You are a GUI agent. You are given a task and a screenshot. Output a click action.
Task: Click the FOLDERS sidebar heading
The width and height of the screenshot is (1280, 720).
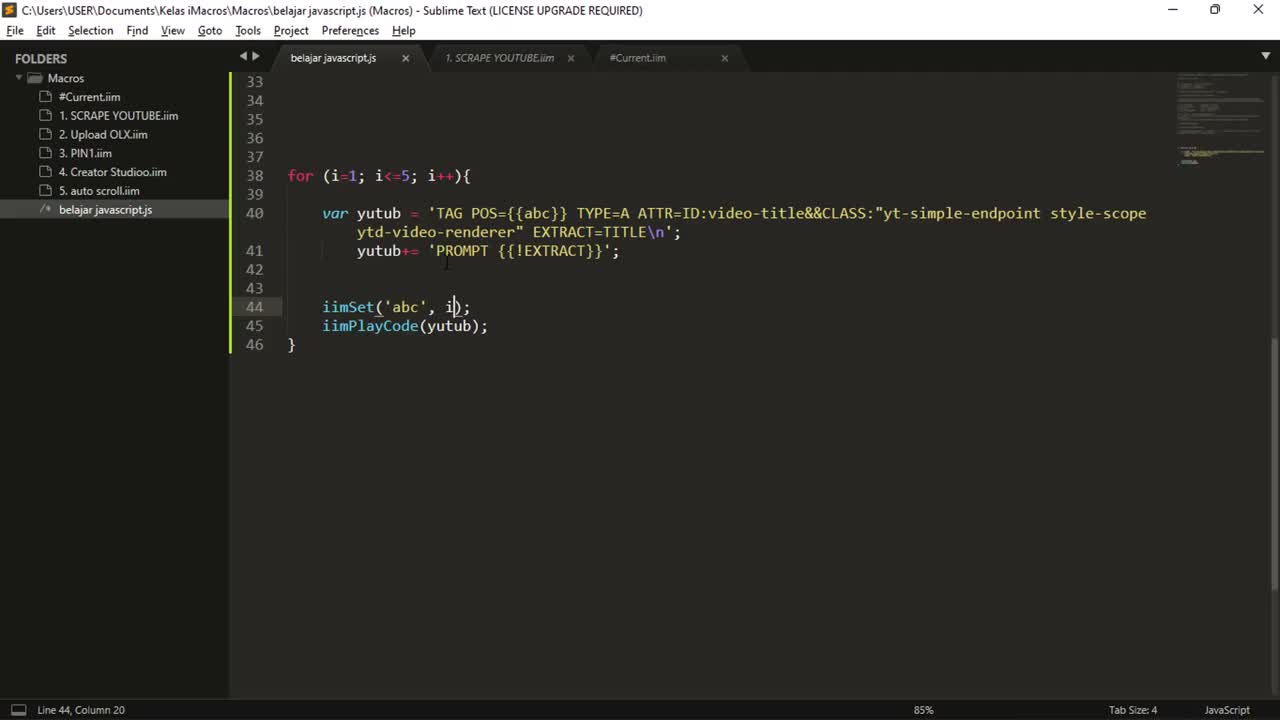(41, 59)
